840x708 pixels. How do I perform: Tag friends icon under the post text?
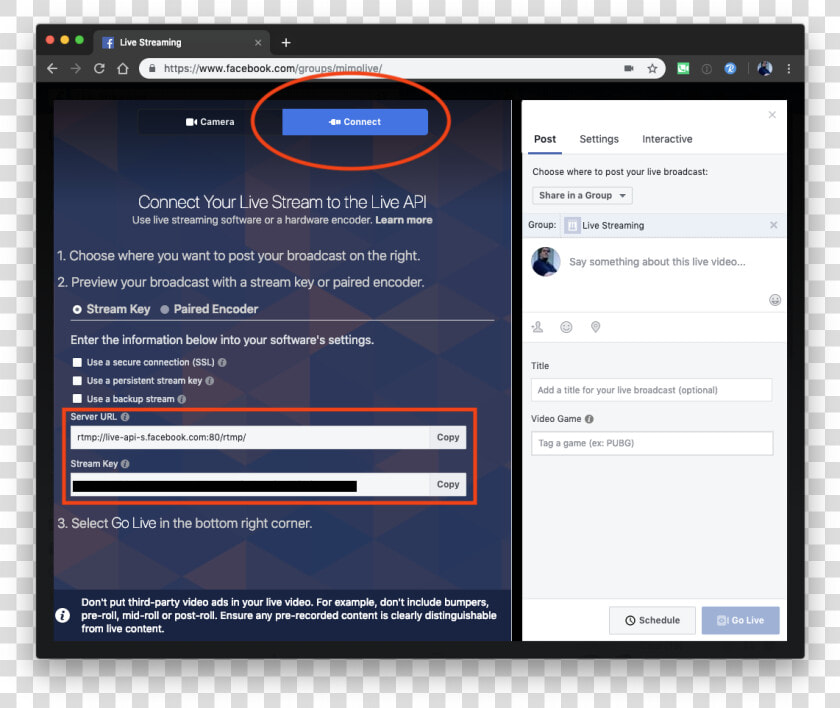[537, 327]
